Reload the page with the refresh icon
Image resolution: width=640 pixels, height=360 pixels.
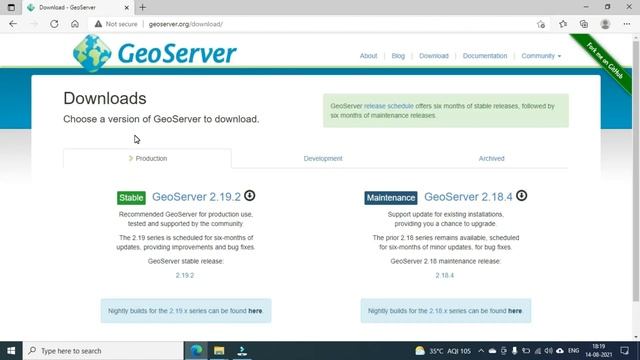[54, 24]
